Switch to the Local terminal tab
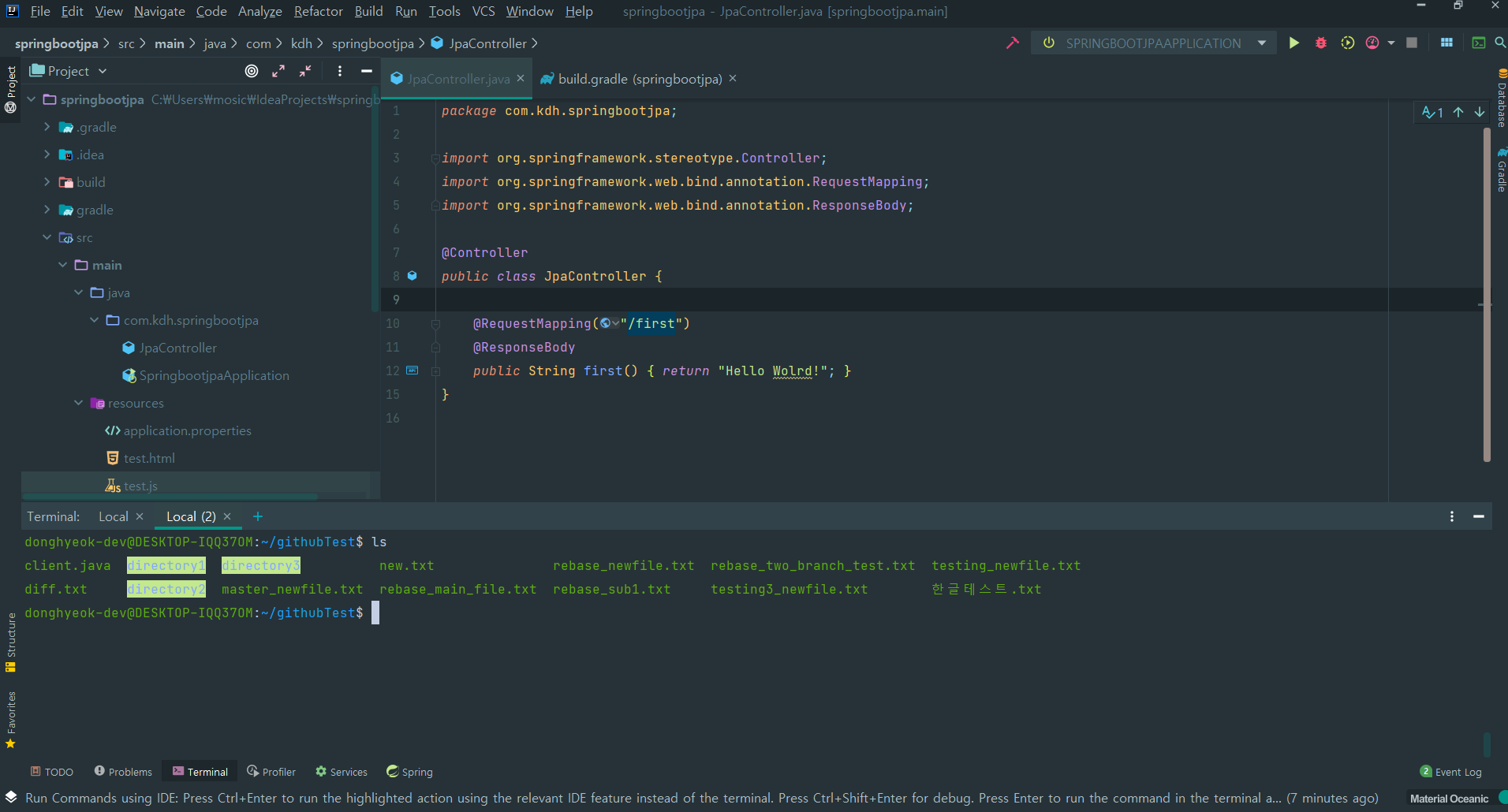Image resolution: width=1508 pixels, height=812 pixels. [114, 516]
